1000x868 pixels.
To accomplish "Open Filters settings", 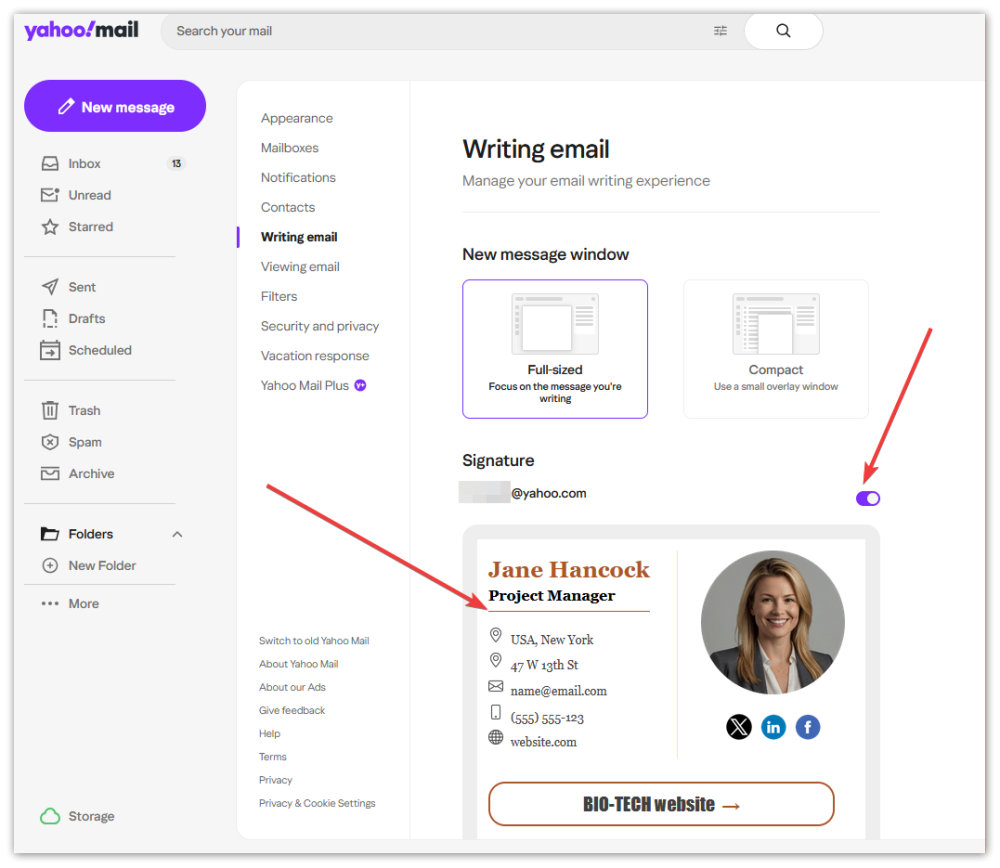I will (x=279, y=297).
